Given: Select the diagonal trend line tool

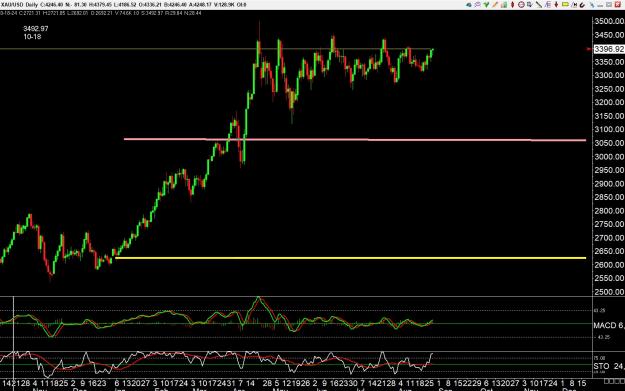Looking at the screenshot, I should [539, 5].
